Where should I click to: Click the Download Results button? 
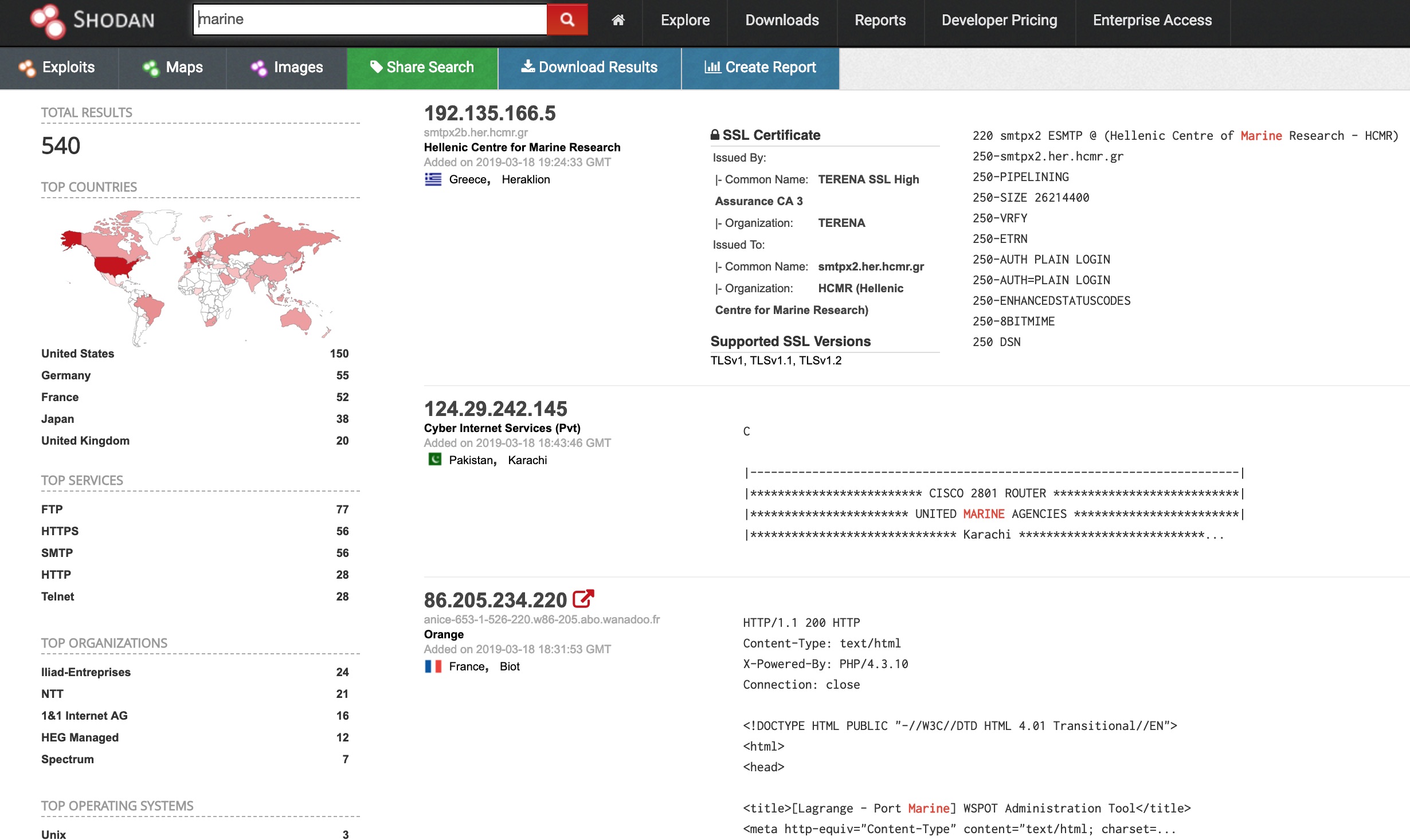point(589,68)
